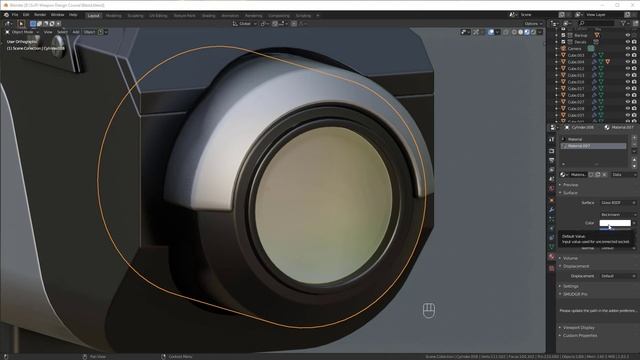Screen dimensions: 640x360
Task: Switch to the Animation workspace tab
Action: coord(230,16)
